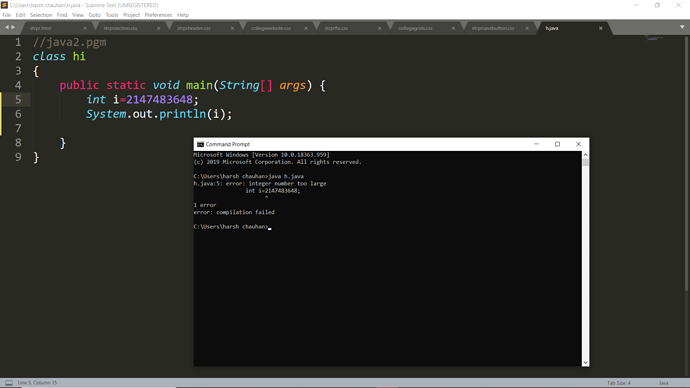
Task: Click the number 2147483648 in code
Action: tap(159, 99)
